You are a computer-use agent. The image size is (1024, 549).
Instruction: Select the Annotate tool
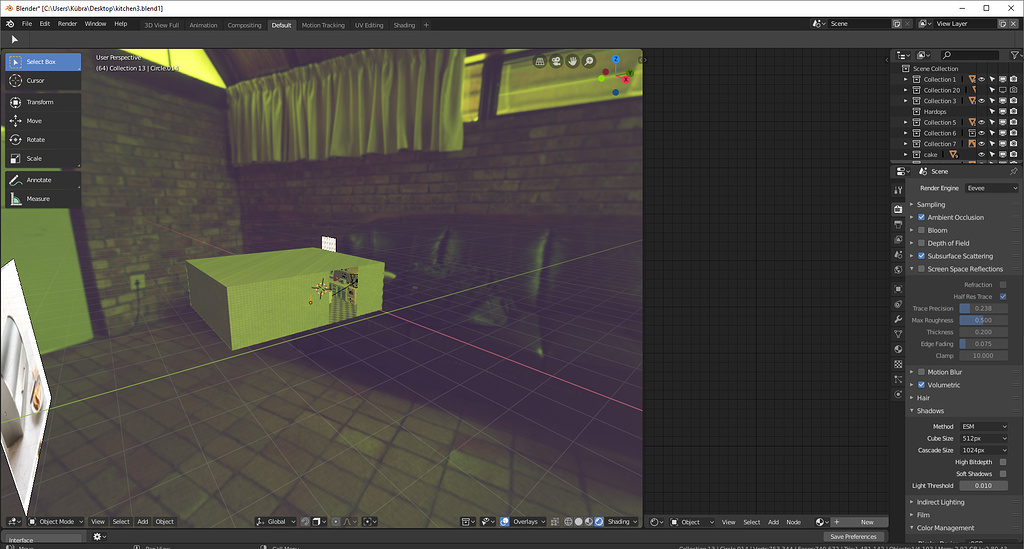43,180
